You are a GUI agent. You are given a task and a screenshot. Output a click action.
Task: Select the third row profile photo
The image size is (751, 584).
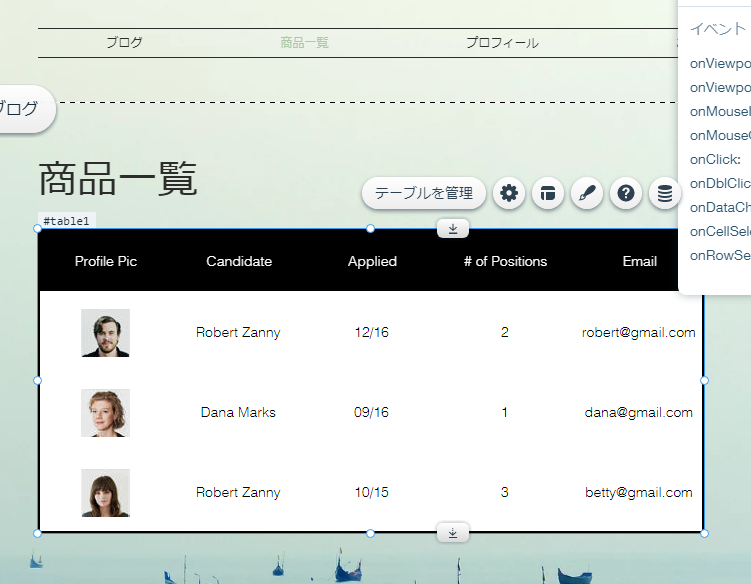(105, 493)
